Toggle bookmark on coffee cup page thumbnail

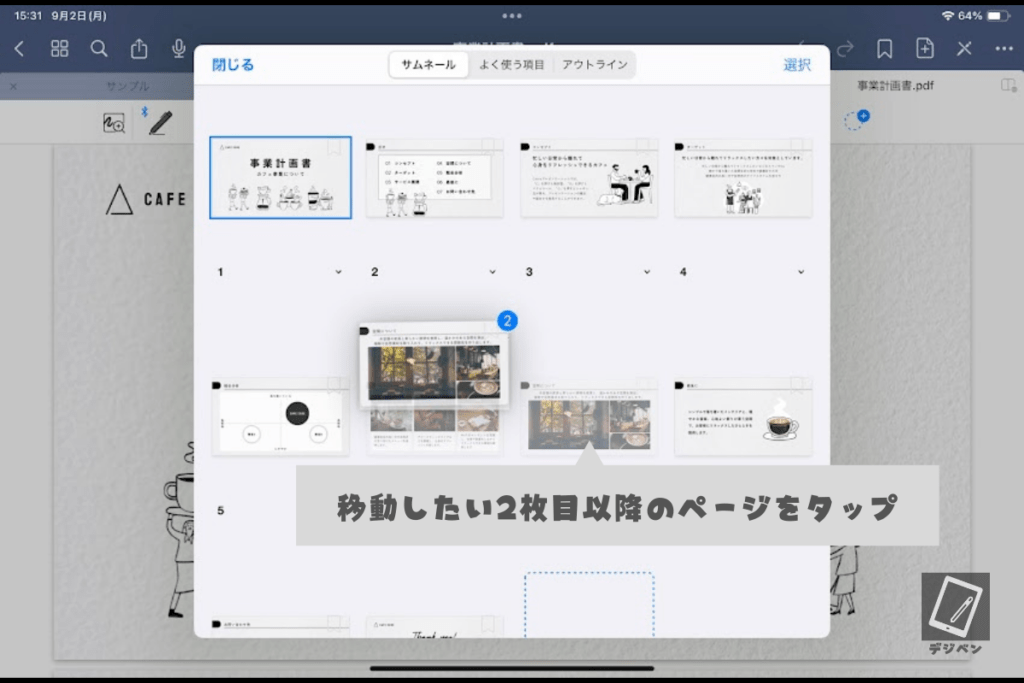click(797, 384)
